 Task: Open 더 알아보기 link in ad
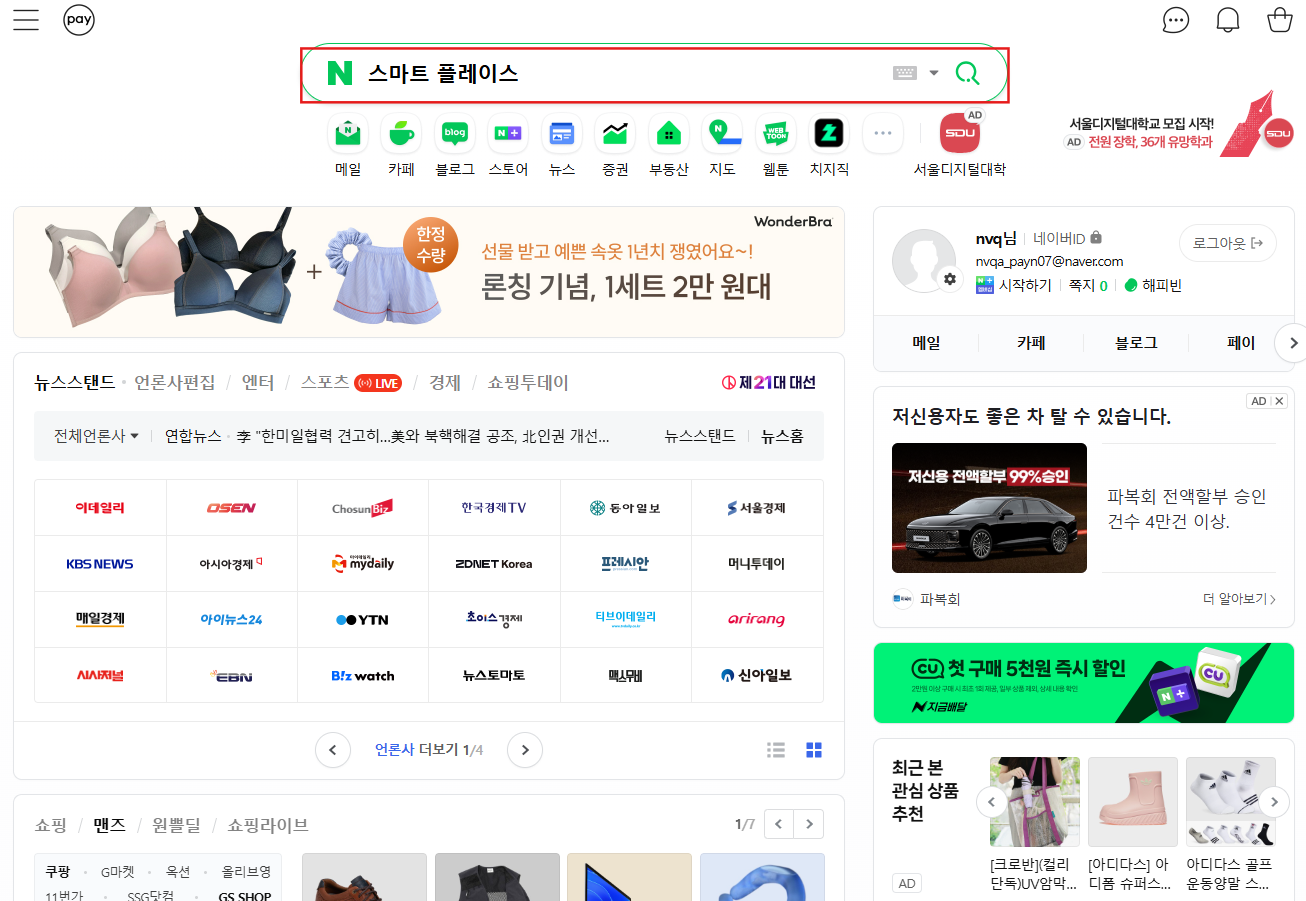[1240, 599]
